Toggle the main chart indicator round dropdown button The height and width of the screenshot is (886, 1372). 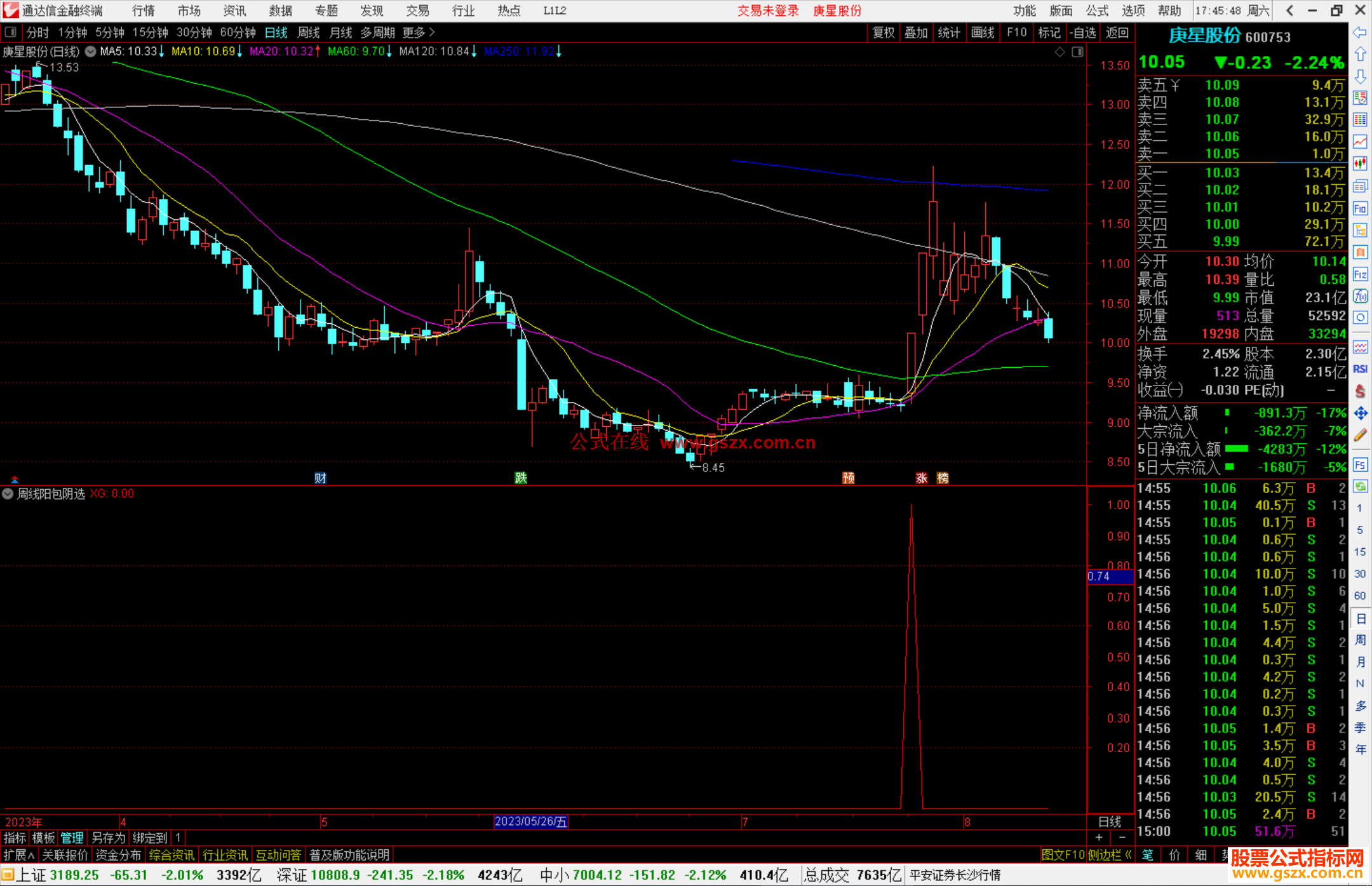coord(90,51)
